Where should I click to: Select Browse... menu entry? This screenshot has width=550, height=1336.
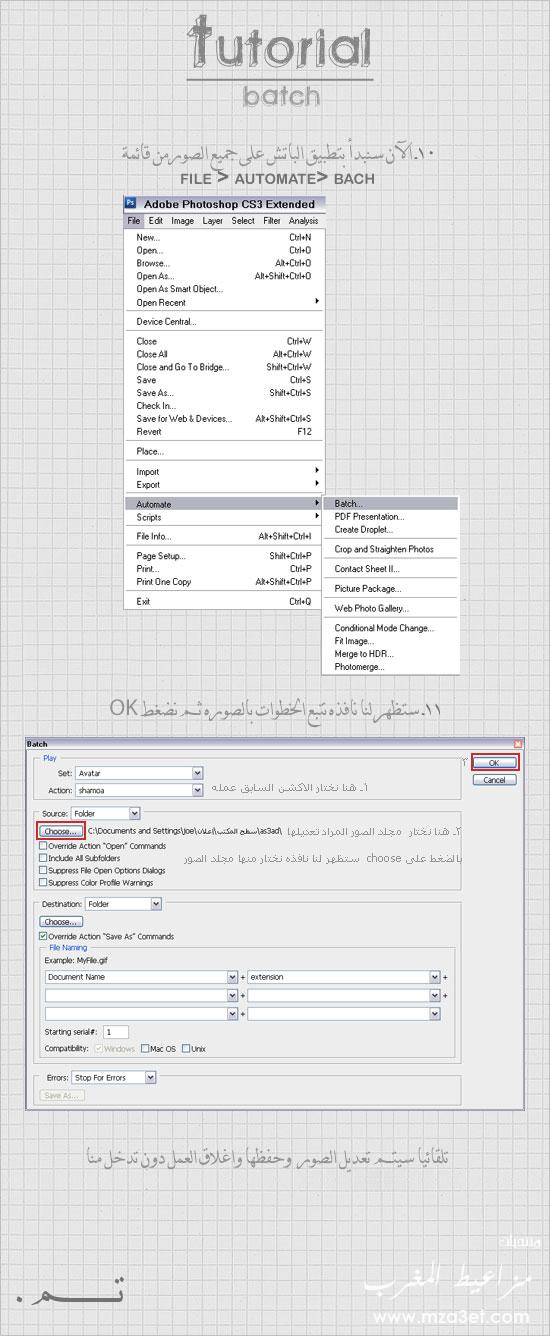[x=224, y=263]
